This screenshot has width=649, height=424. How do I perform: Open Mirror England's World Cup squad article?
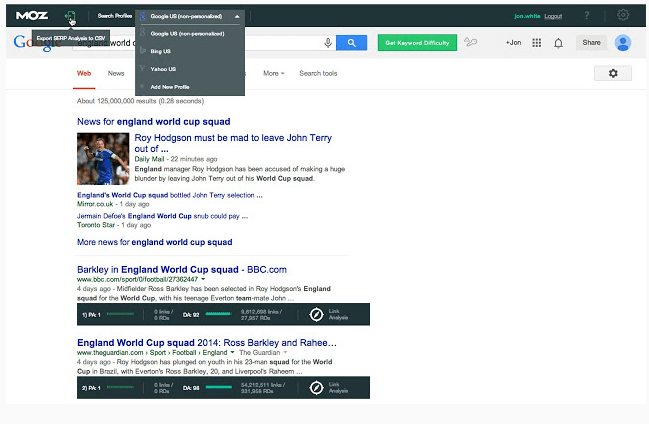pos(170,195)
